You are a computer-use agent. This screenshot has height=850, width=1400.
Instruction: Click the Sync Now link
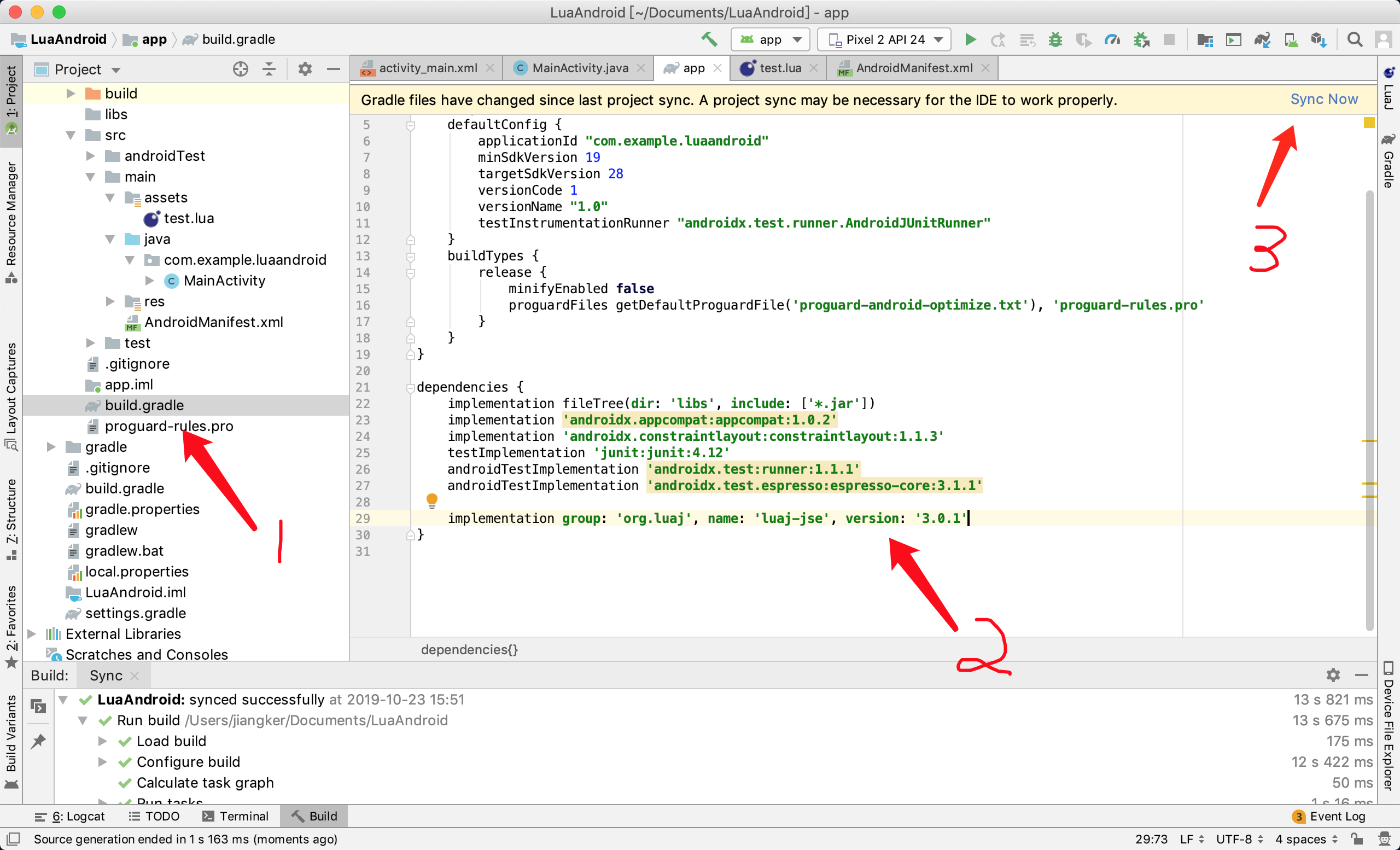click(x=1324, y=100)
